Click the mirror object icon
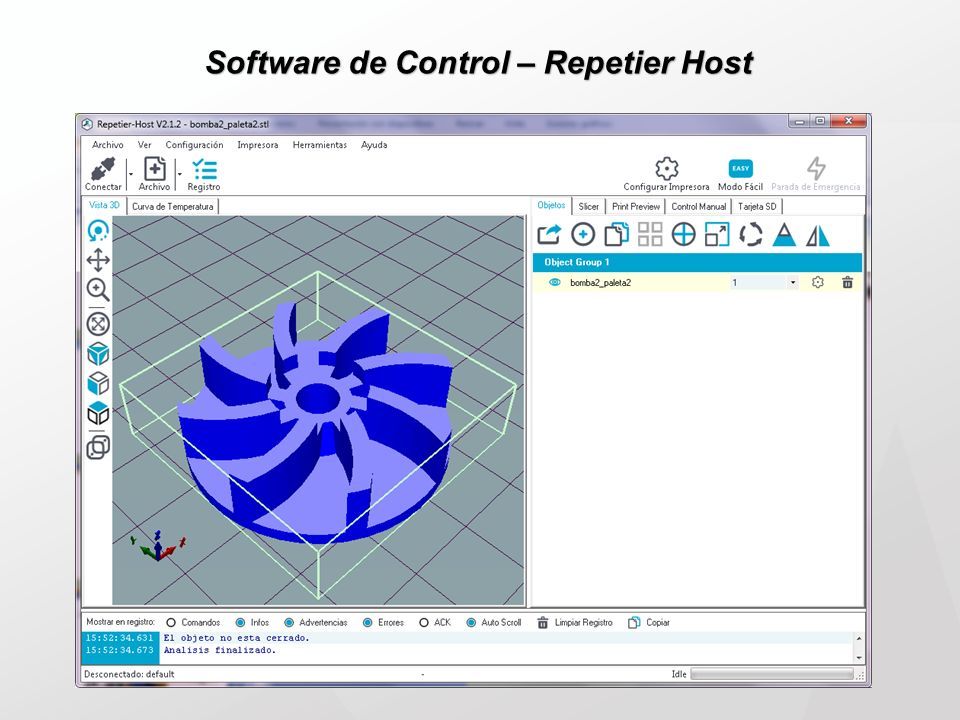The height and width of the screenshot is (720, 960). tap(817, 234)
